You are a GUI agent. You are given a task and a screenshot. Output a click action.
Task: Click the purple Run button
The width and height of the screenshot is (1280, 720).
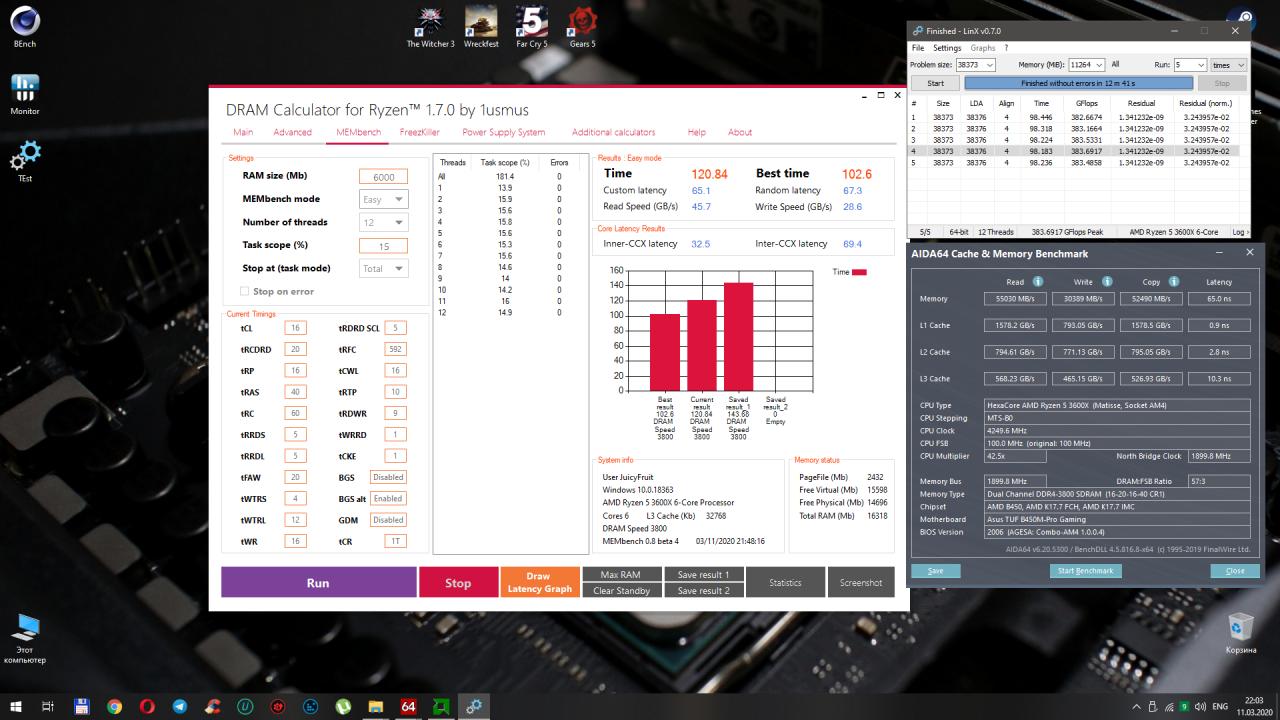pos(318,583)
